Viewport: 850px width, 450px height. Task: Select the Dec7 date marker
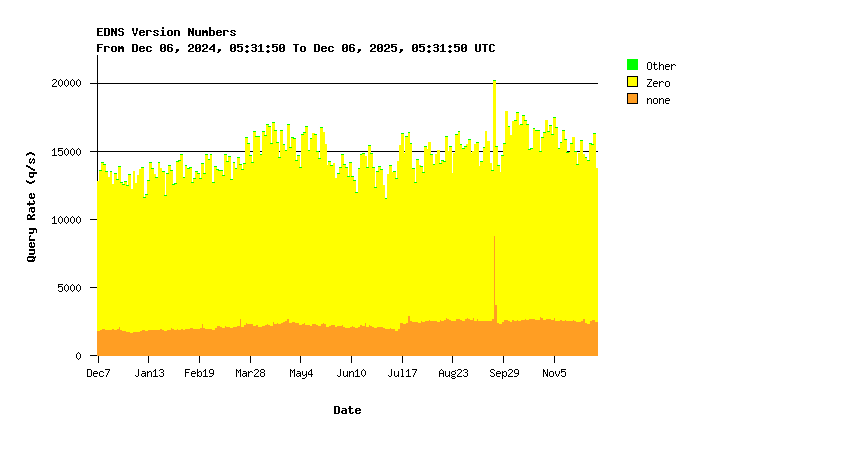pyautogui.click(x=98, y=373)
